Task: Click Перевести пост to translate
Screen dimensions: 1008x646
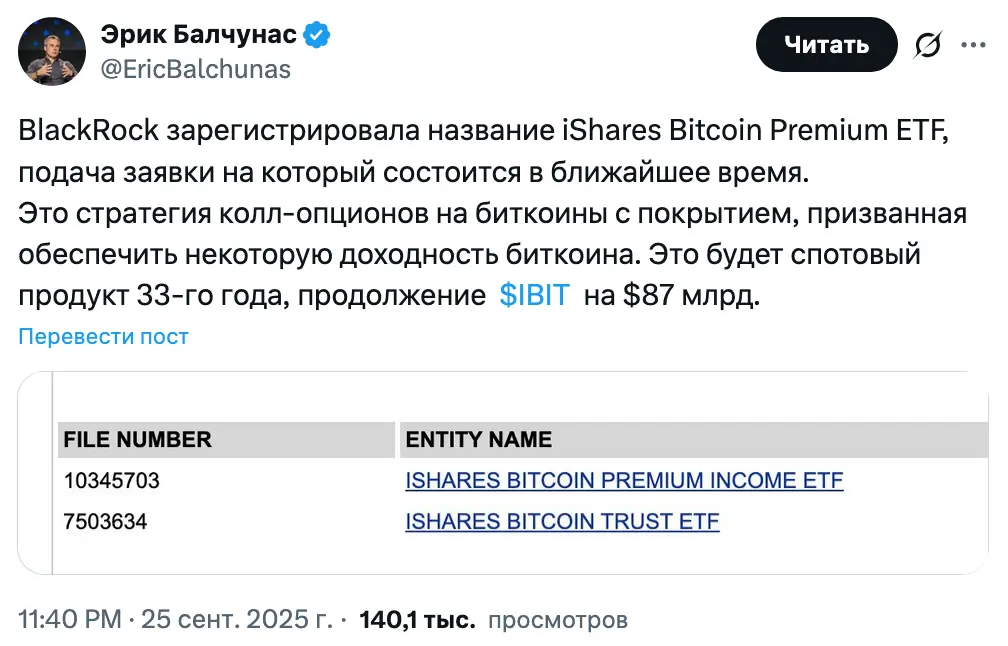Action: tap(103, 337)
